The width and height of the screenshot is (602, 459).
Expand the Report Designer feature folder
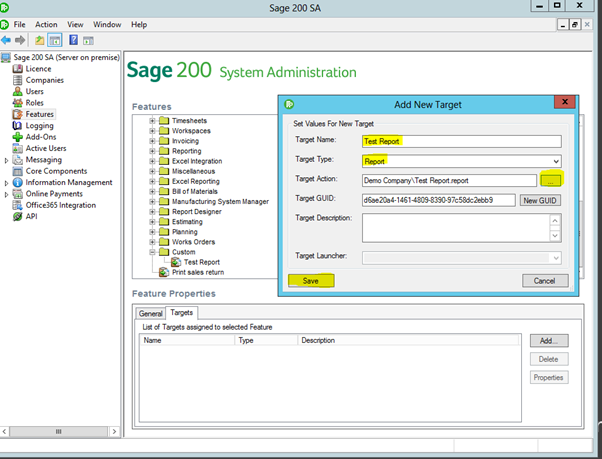coord(152,211)
